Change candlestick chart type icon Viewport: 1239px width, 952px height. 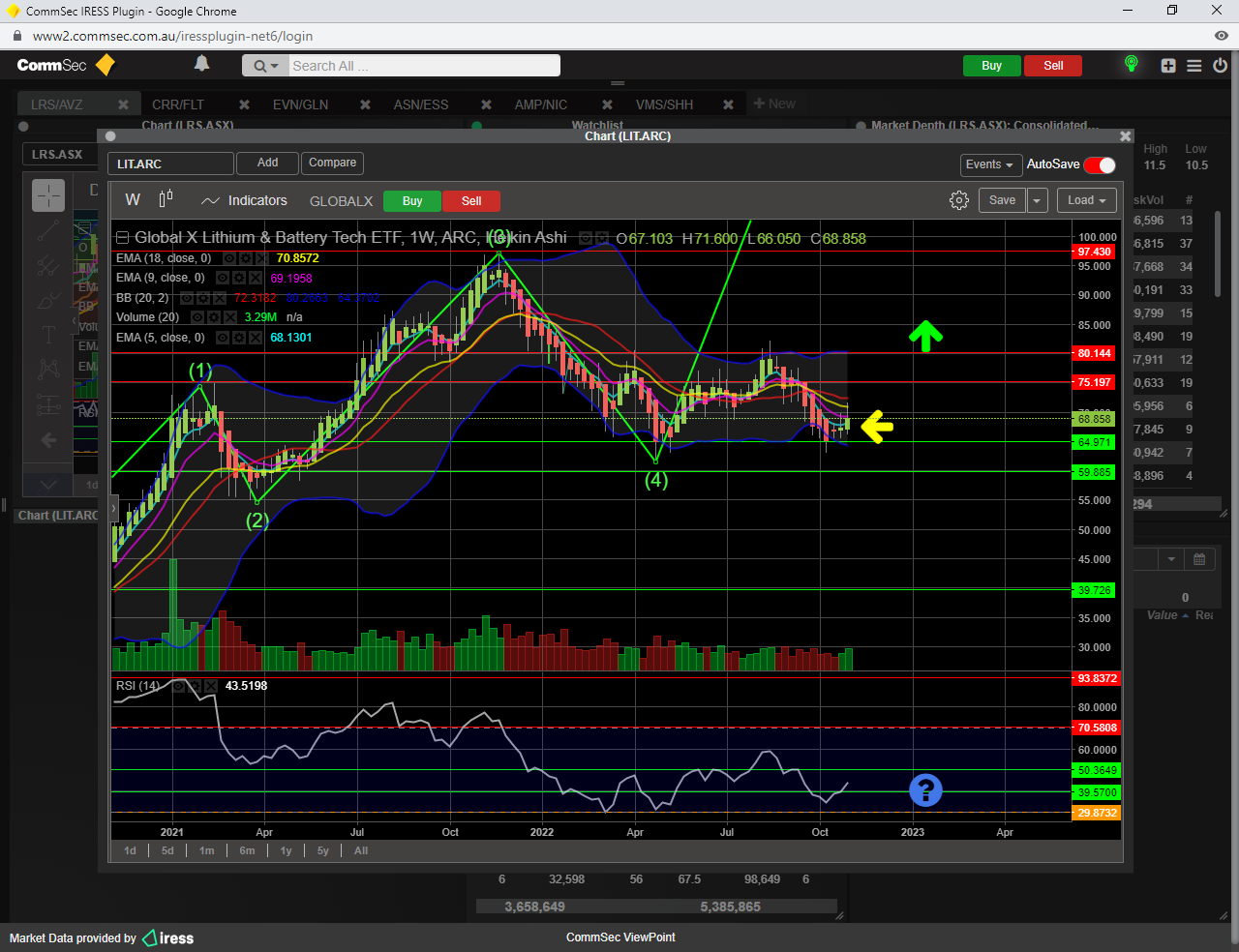pos(166,198)
